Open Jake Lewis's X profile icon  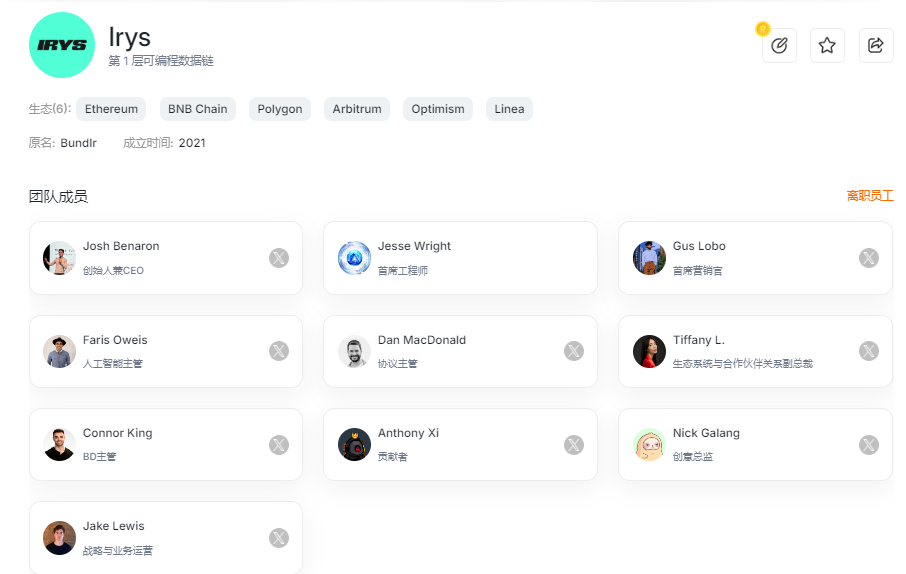[x=279, y=538]
